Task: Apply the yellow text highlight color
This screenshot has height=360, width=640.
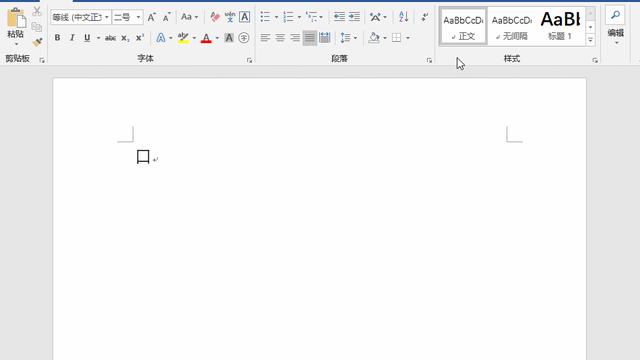Action: pyautogui.click(x=183, y=38)
